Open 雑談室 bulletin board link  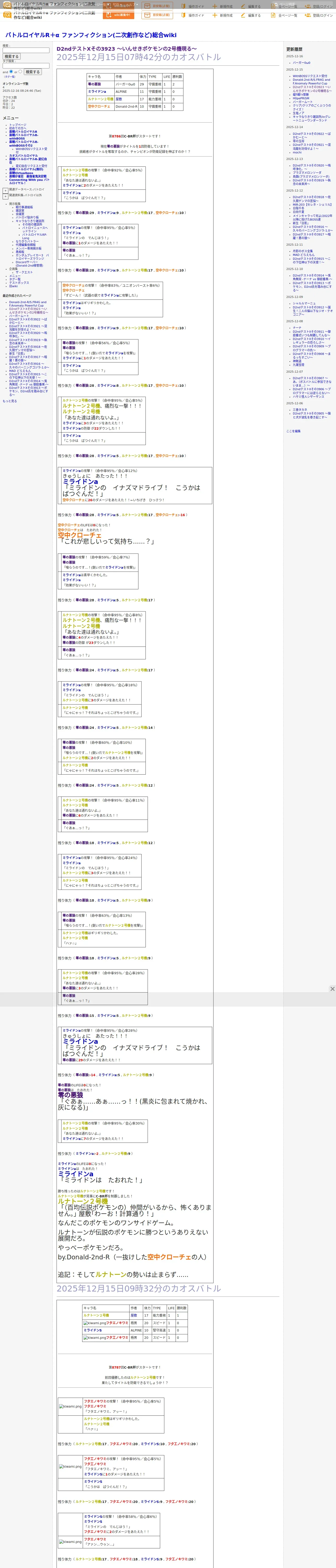(20, 211)
